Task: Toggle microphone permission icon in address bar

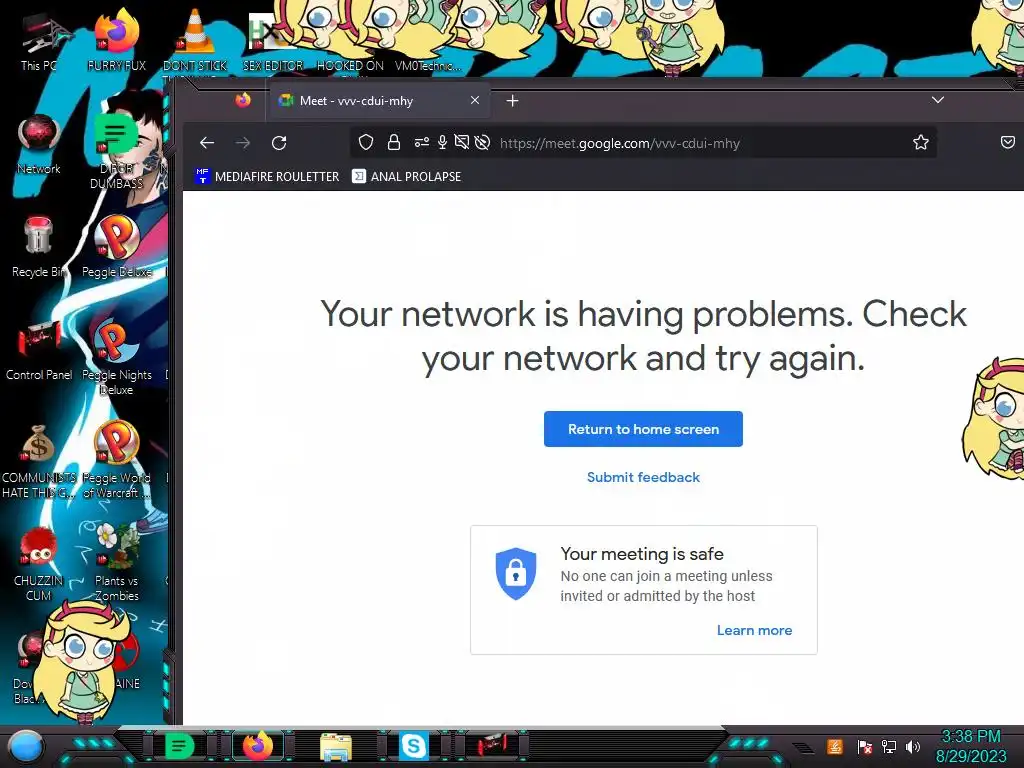Action: tap(442, 142)
